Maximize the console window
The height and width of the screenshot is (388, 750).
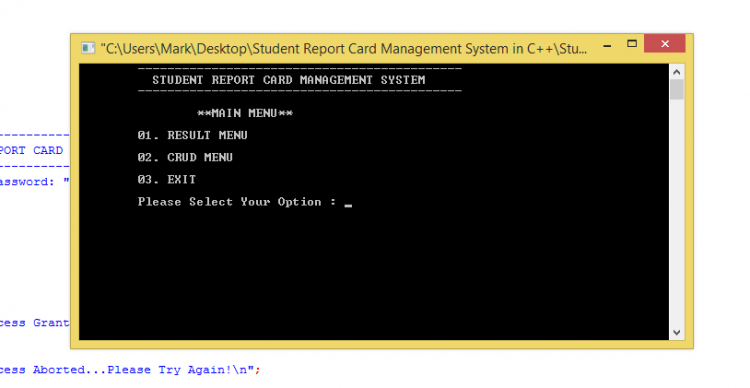pos(632,44)
